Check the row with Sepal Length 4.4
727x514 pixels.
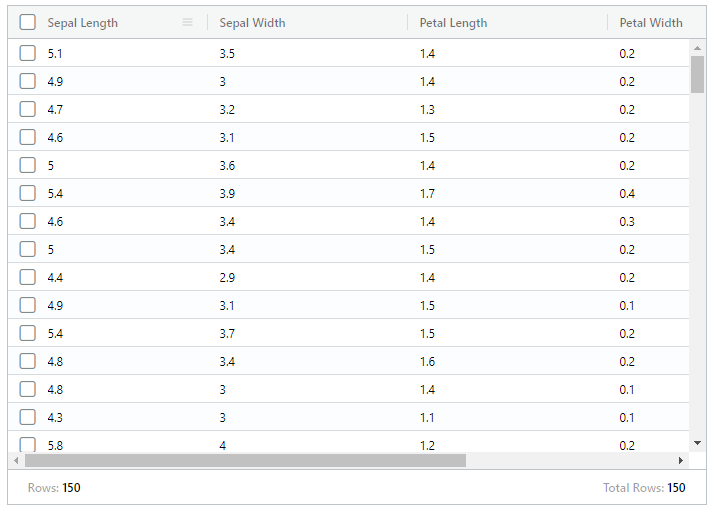(28, 277)
